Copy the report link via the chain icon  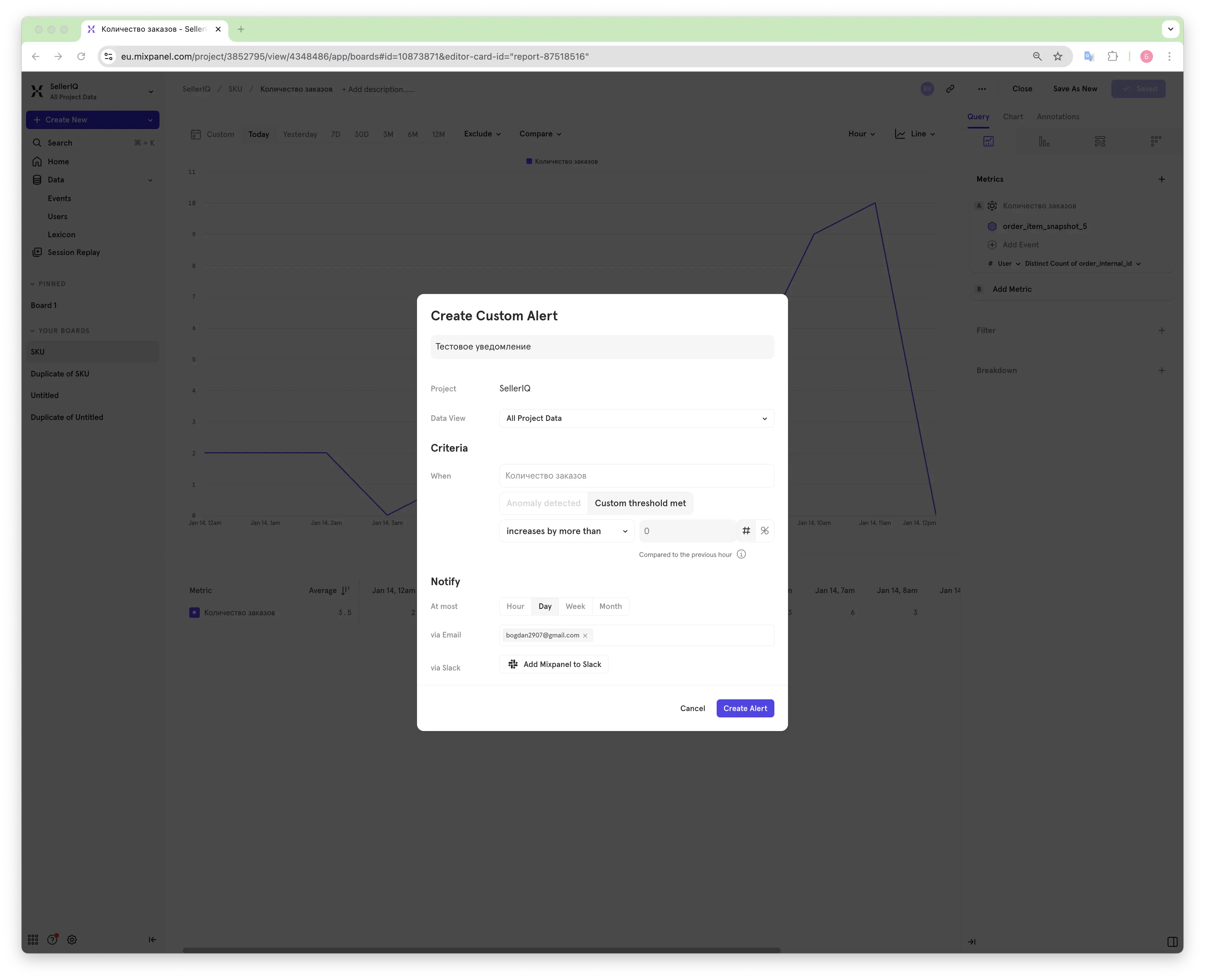[x=950, y=88]
